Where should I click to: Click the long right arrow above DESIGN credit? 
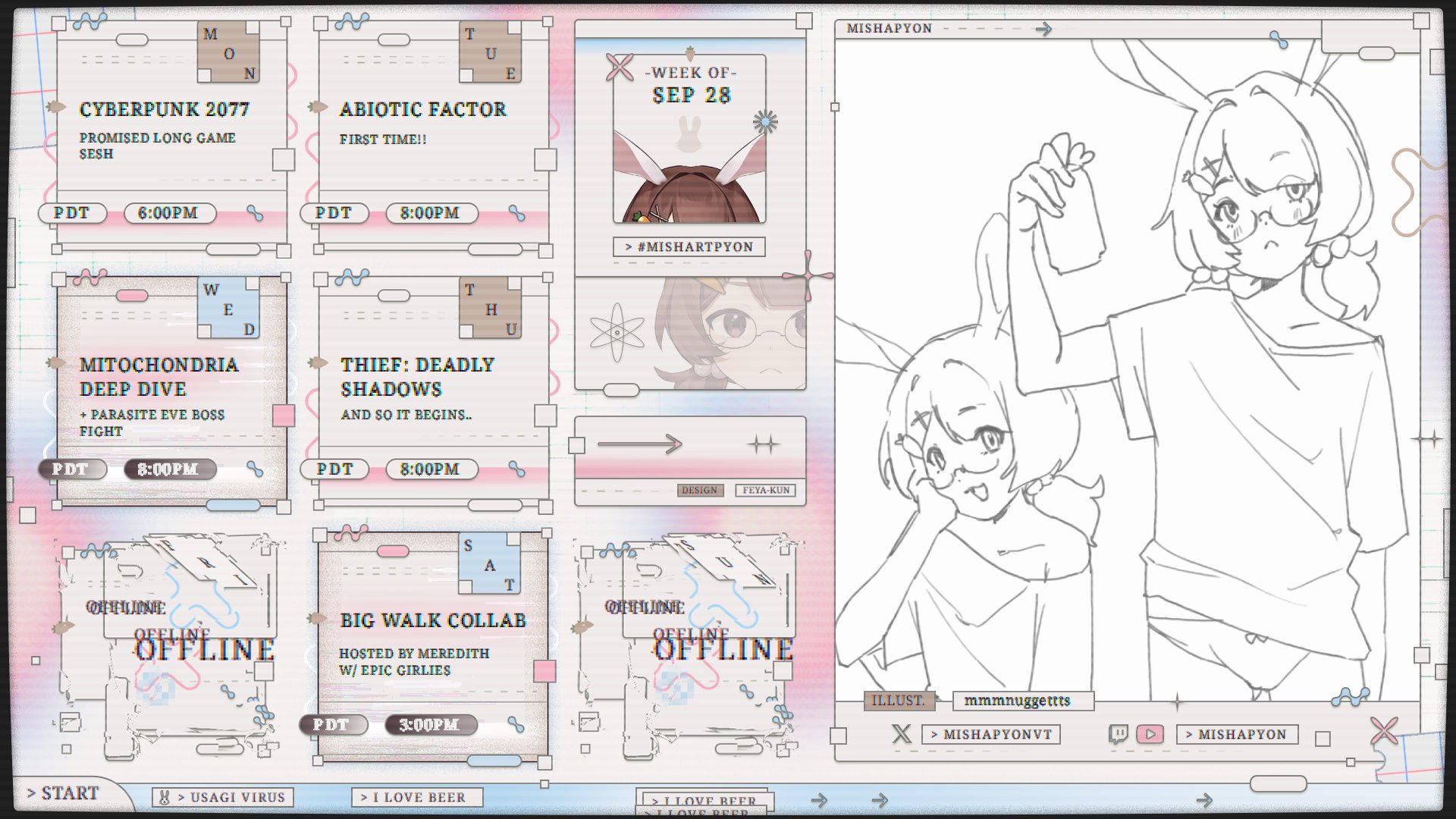(x=640, y=444)
